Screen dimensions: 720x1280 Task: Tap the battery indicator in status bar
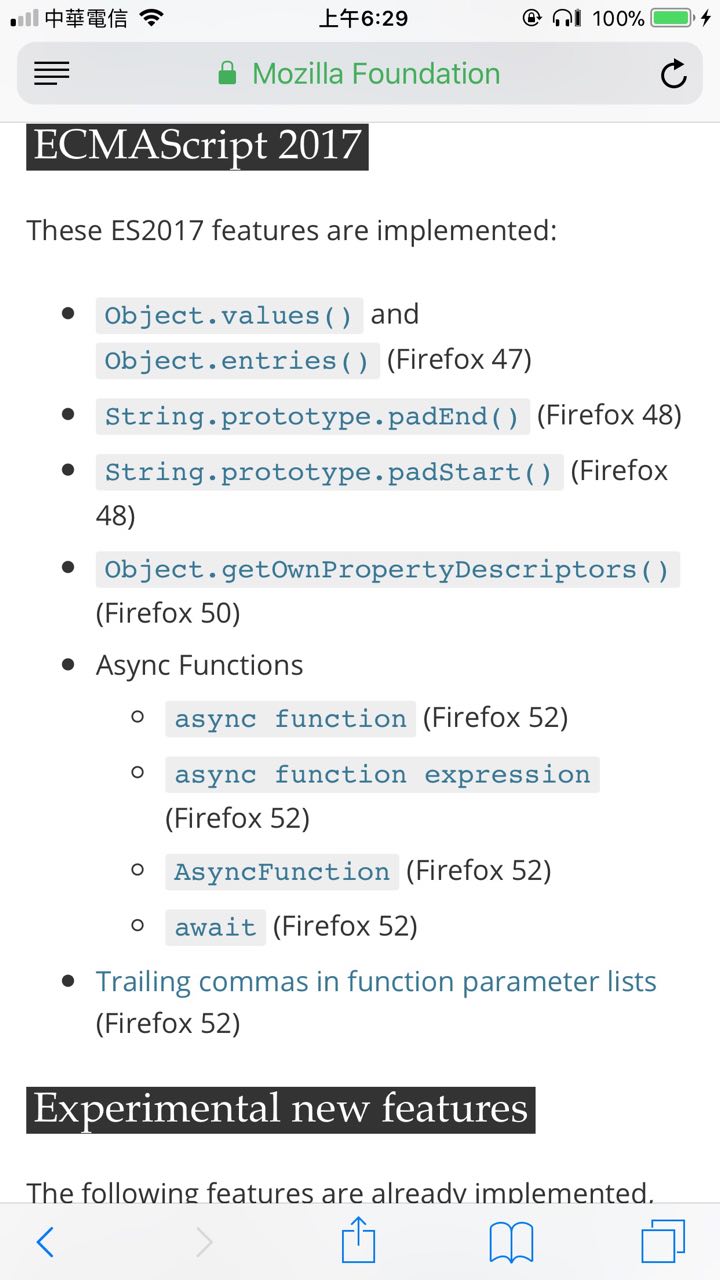672,18
